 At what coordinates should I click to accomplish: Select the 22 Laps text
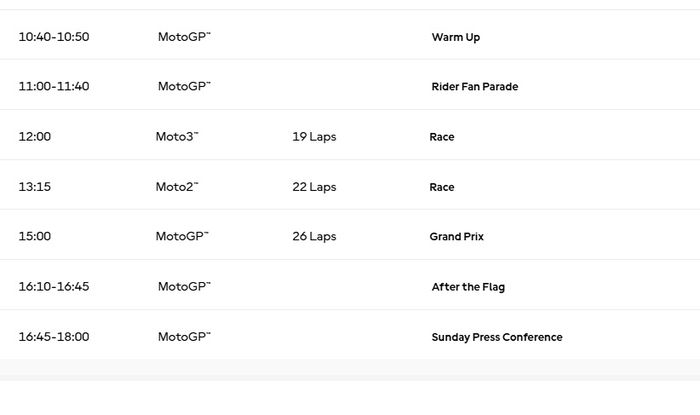coord(314,187)
